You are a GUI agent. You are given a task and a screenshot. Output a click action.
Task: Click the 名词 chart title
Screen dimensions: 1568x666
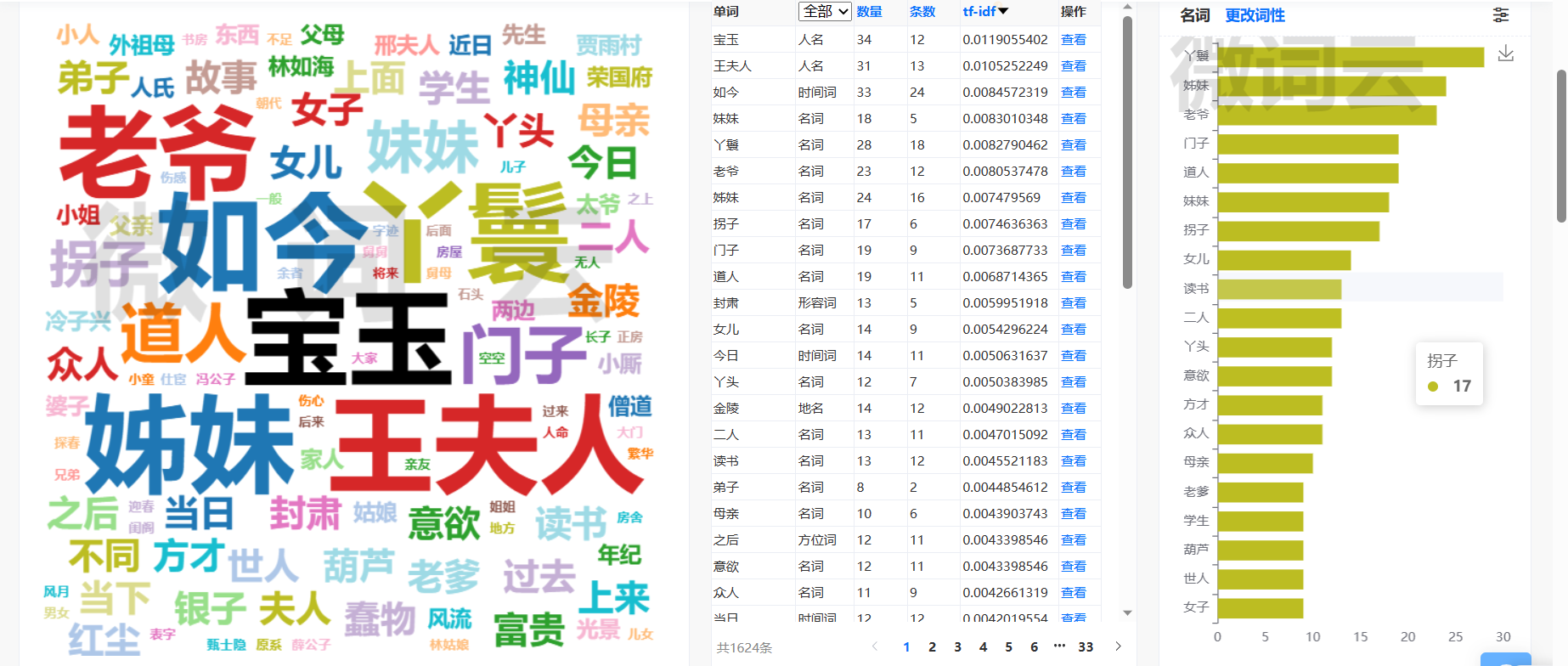pos(1195,15)
